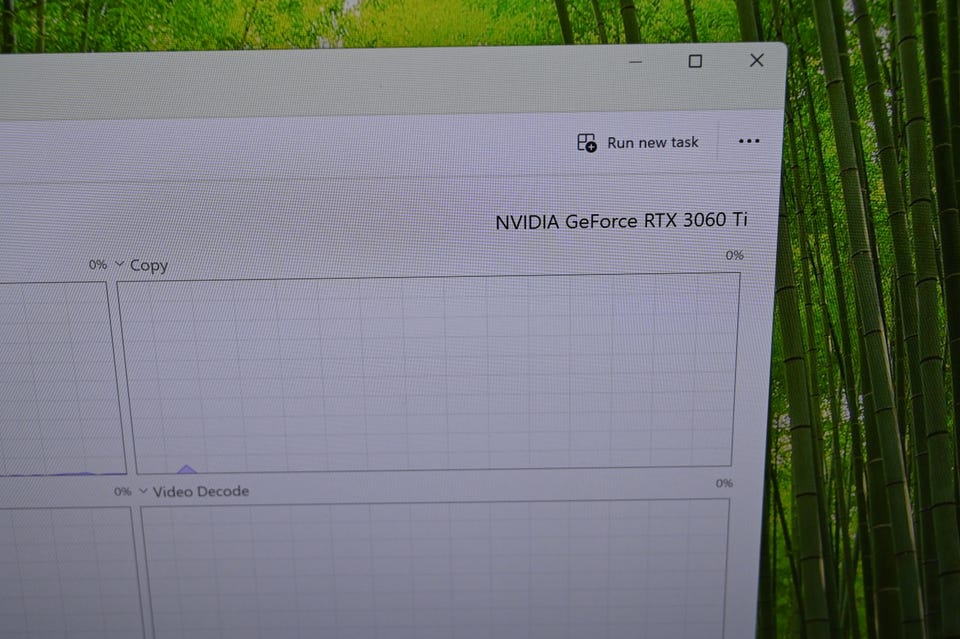
Task: Open the three-dot more options menu
Action: tap(749, 141)
